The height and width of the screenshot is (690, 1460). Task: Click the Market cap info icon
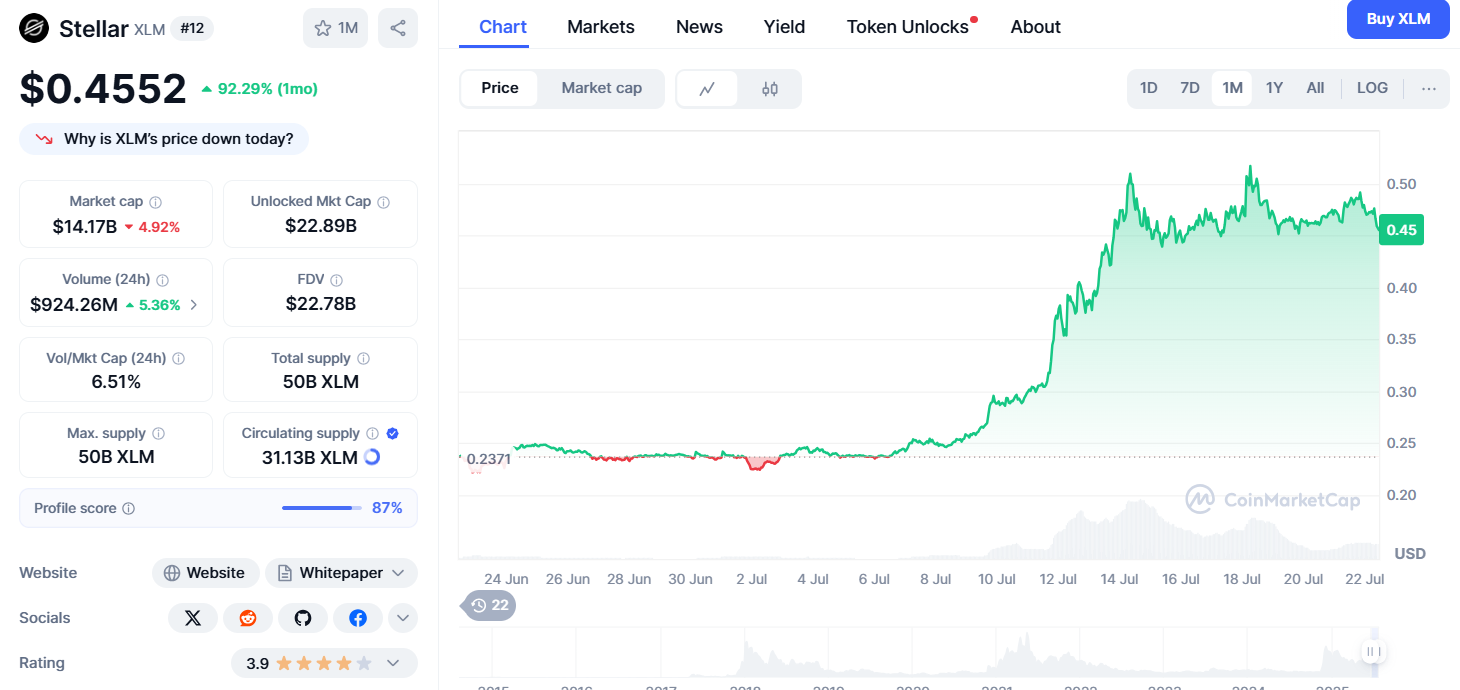pos(156,202)
